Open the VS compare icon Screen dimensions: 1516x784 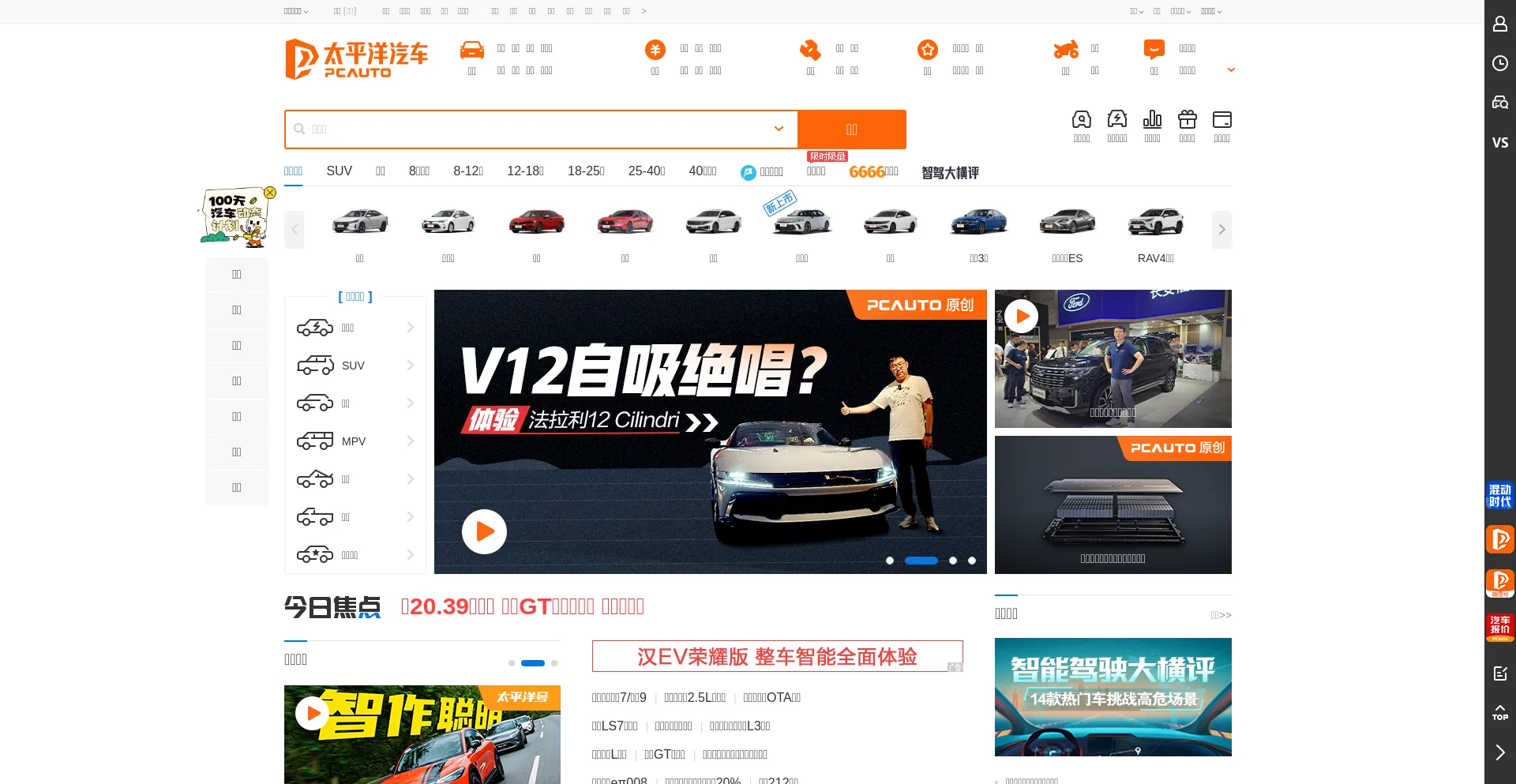click(x=1500, y=142)
